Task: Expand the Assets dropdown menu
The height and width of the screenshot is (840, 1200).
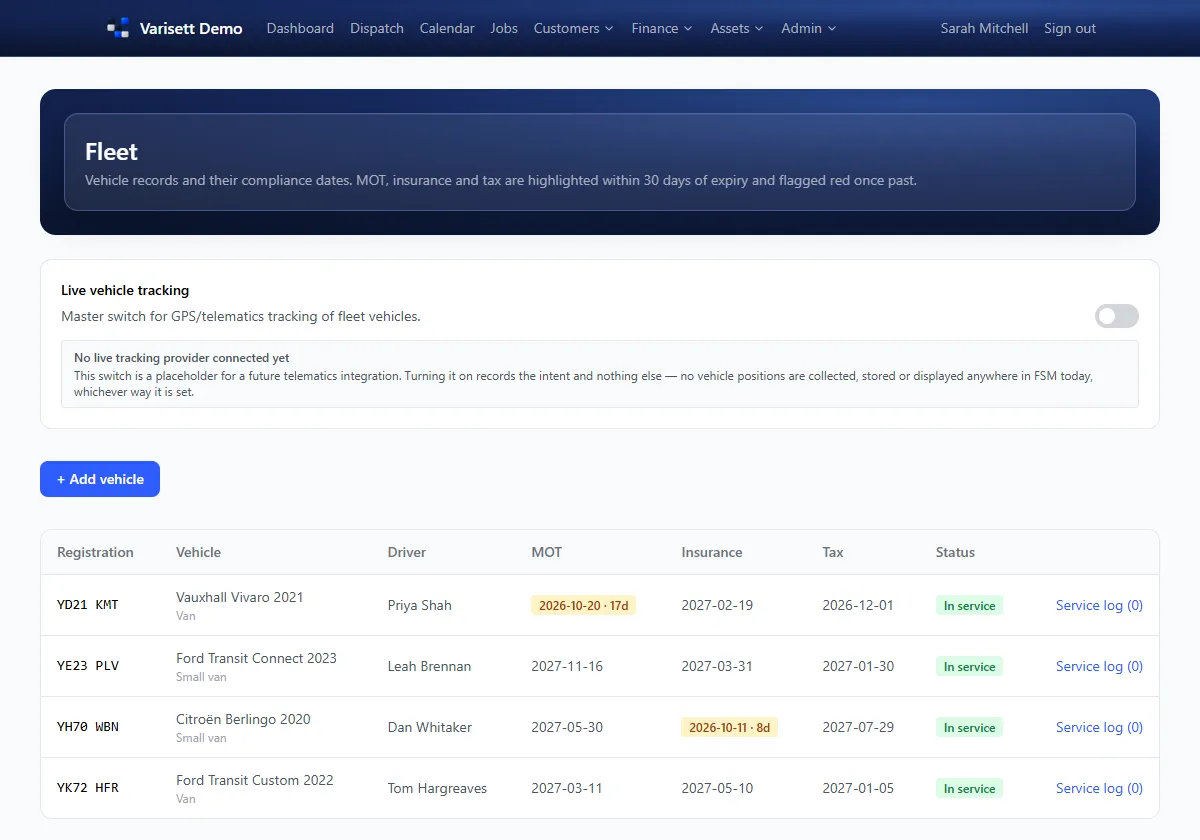Action: pos(737,28)
